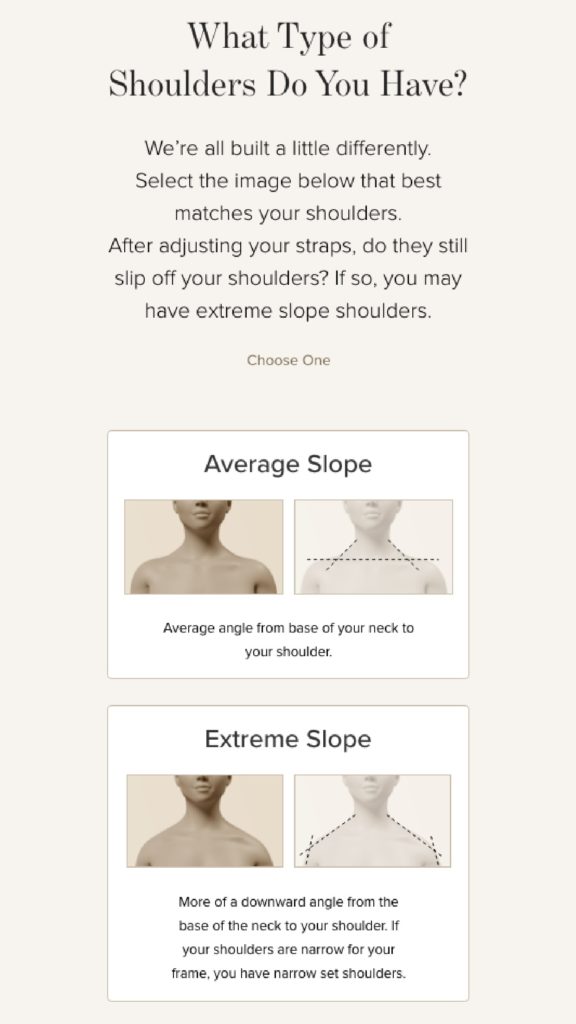Screen dimensions: 576x1024
Task: Select the Extreme Slope card heading
Action: click(288, 739)
